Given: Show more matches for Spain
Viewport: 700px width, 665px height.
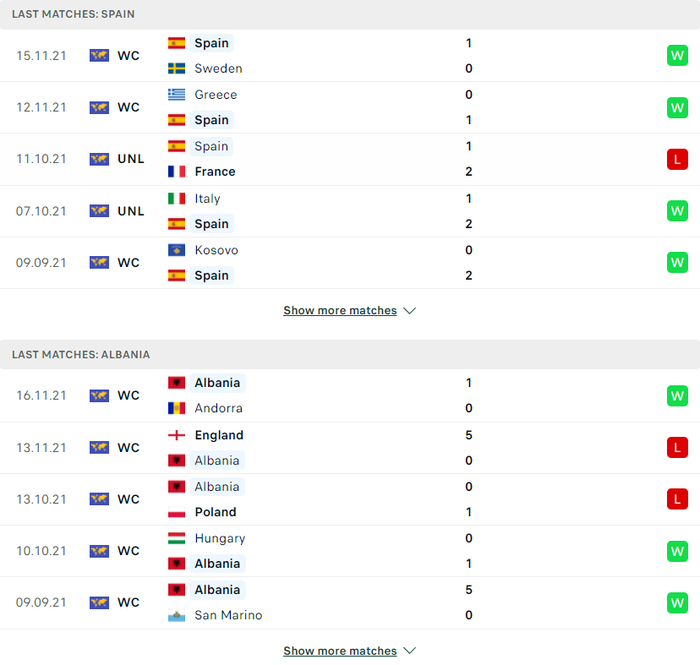Looking at the screenshot, I should pos(340,311).
